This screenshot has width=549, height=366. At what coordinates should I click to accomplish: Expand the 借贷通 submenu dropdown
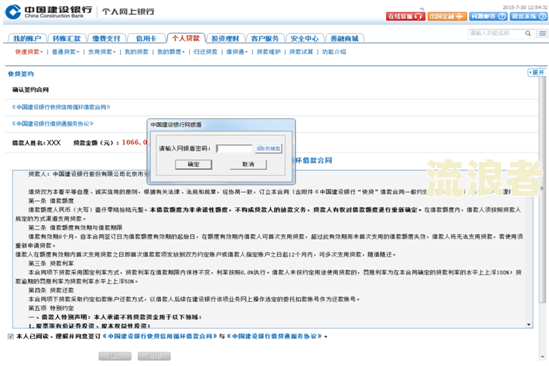tap(237, 52)
